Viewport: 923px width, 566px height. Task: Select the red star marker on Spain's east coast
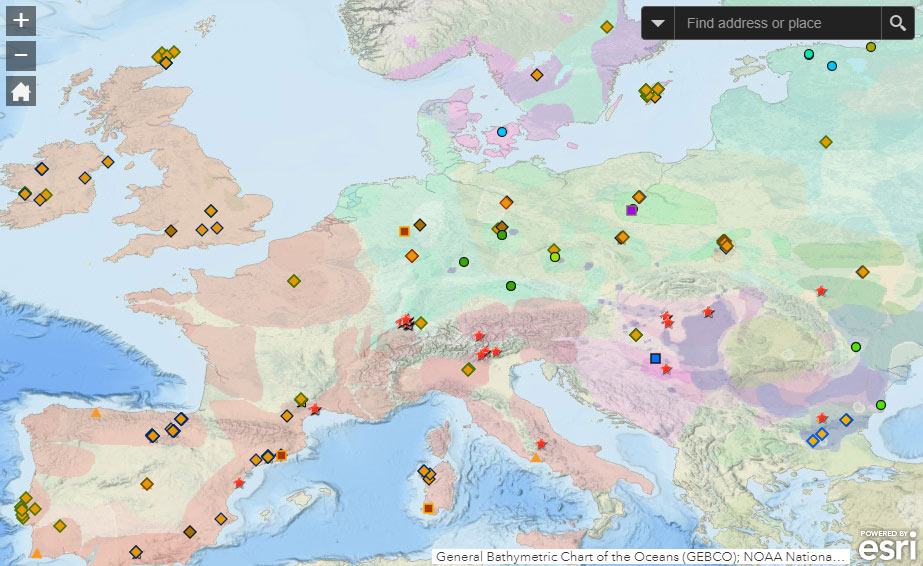pyautogui.click(x=238, y=482)
